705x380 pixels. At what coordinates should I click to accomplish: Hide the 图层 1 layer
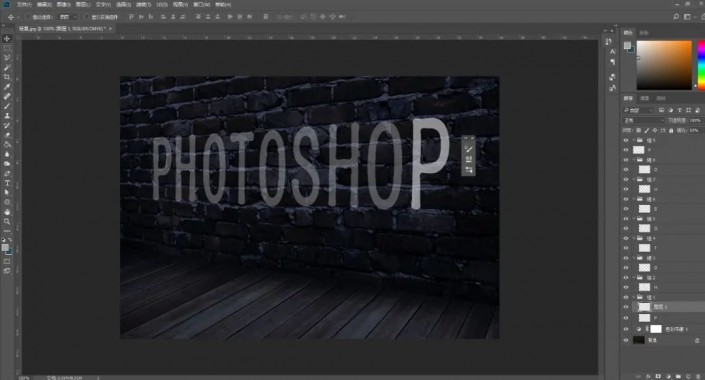pyautogui.click(x=626, y=307)
